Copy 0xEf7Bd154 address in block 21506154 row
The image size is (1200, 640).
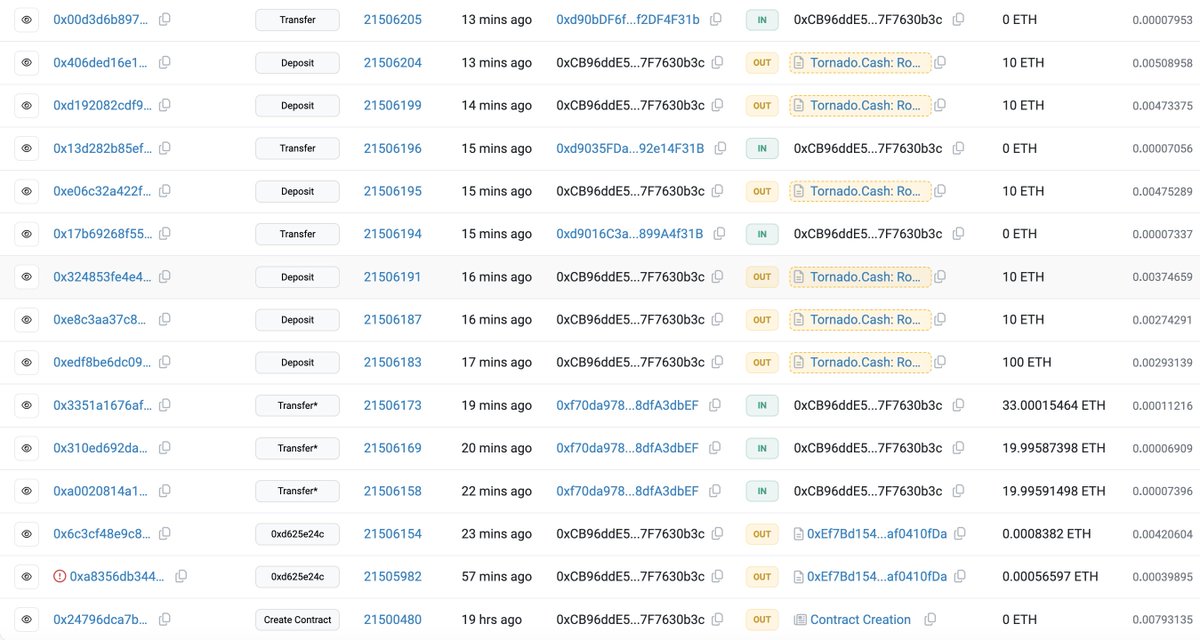pos(962,533)
